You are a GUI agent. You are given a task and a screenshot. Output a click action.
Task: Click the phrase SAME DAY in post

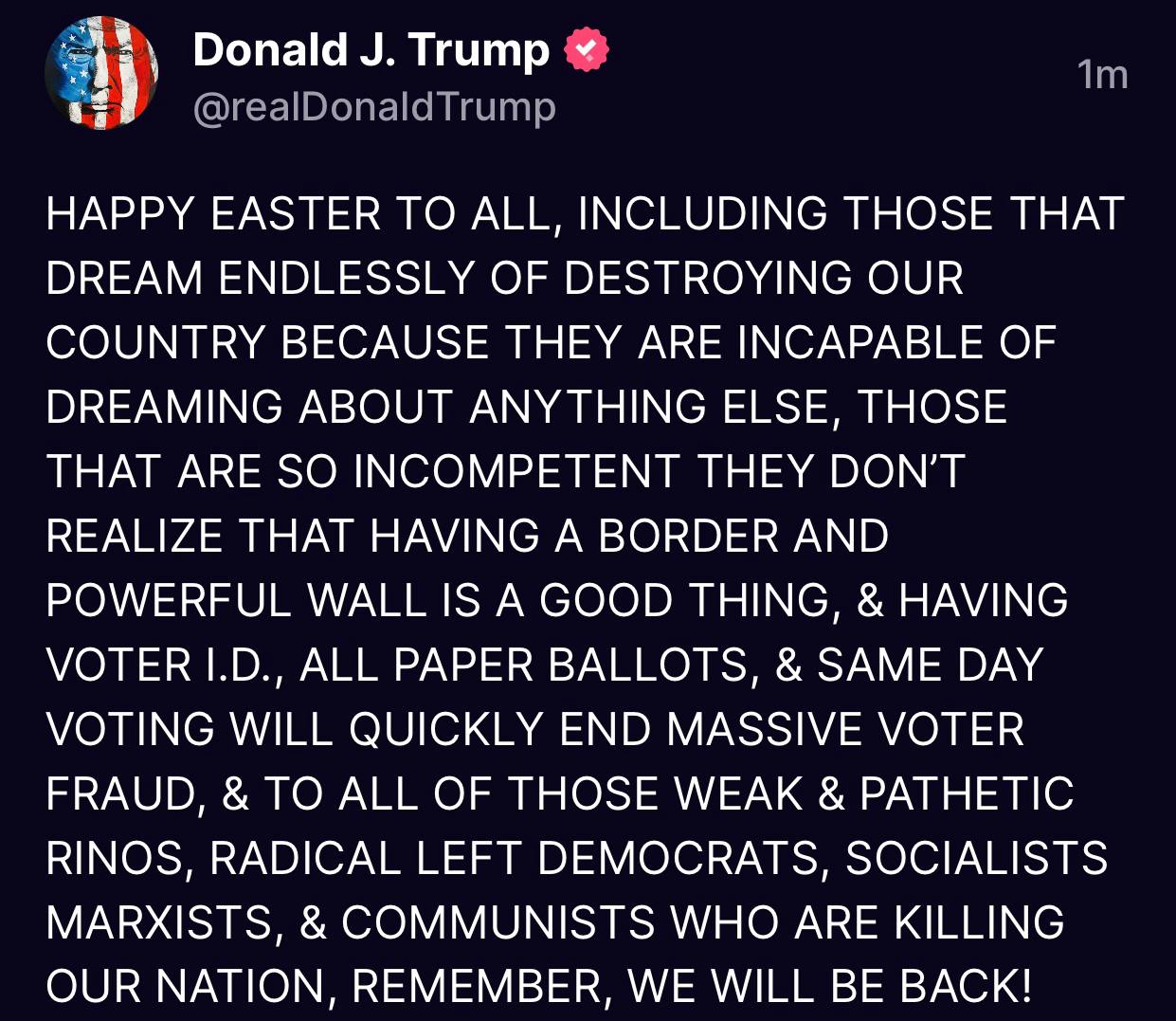(x=930, y=665)
